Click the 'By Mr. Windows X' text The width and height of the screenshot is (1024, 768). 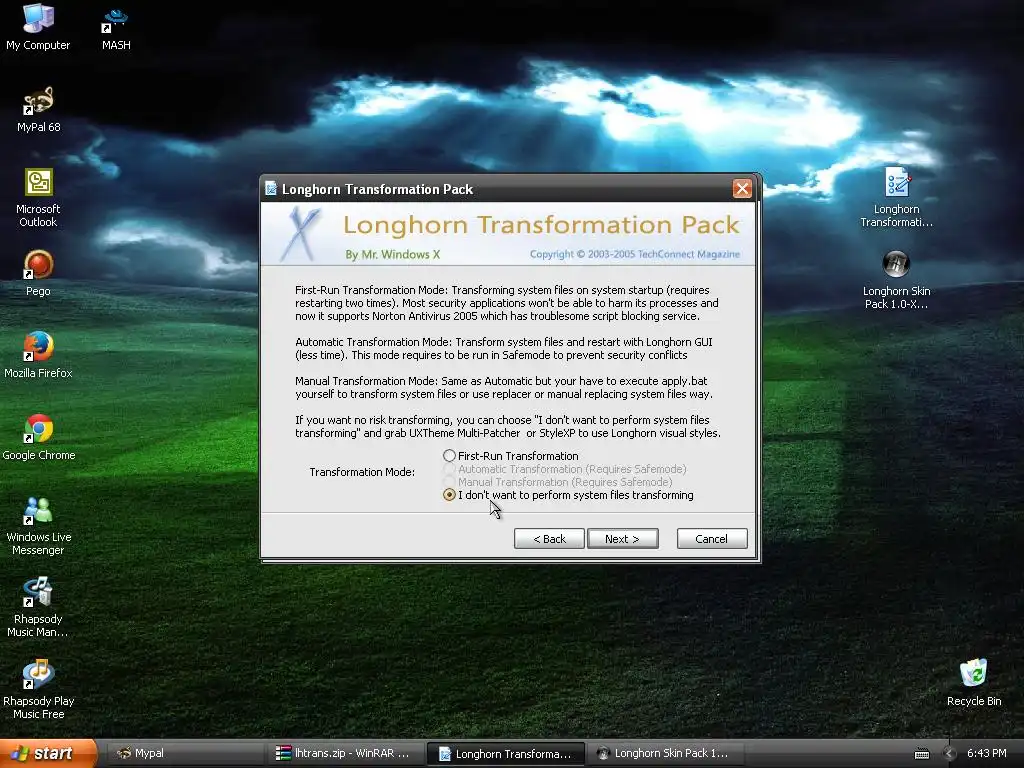(x=392, y=255)
